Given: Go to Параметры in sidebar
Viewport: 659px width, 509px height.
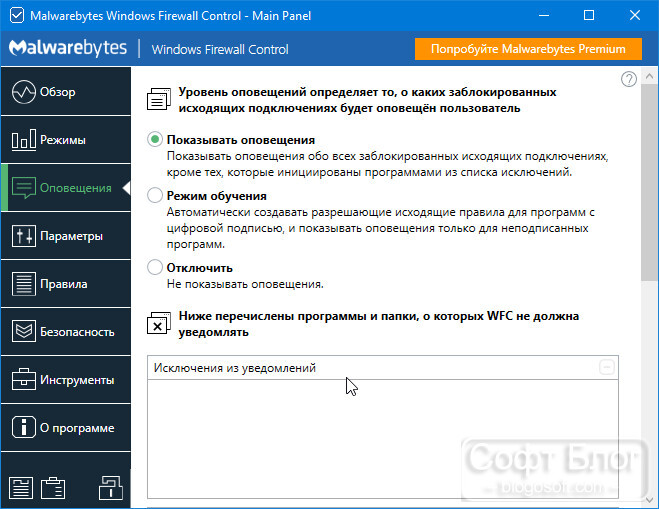Looking at the screenshot, I should click(66, 235).
